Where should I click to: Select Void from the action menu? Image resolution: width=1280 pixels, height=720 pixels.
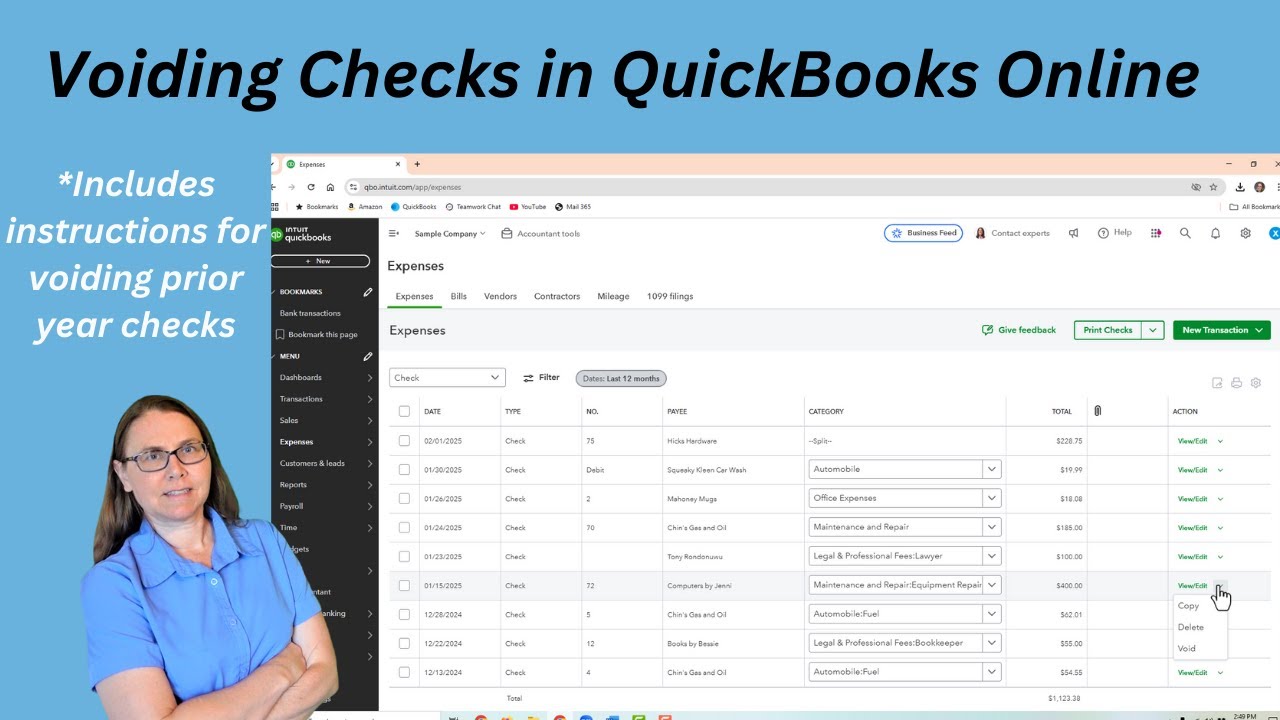click(x=1187, y=648)
